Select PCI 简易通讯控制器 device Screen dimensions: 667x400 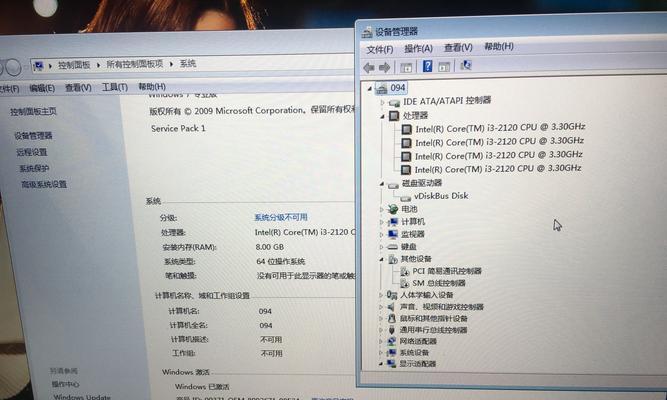pos(446,271)
